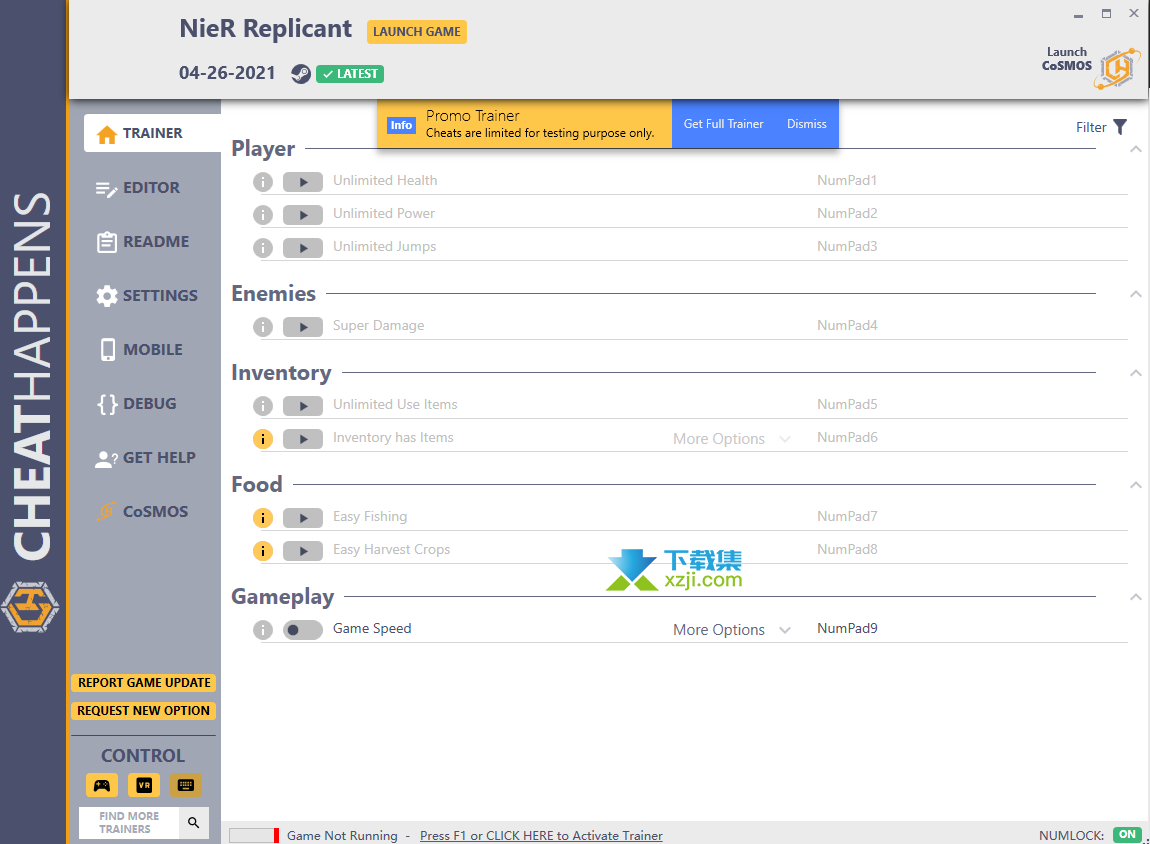The image size is (1150, 844).
Task: Expand More Options for Inventory has Items
Action: (x=732, y=438)
